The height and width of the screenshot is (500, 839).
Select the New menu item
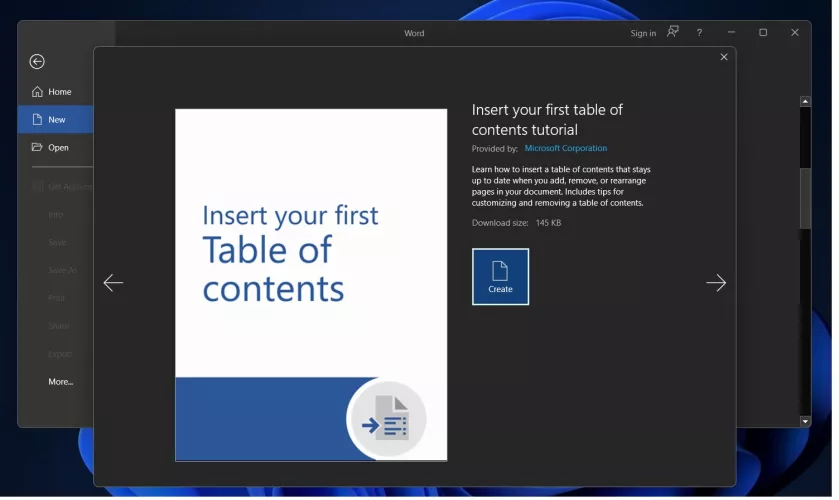pos(57,120)
